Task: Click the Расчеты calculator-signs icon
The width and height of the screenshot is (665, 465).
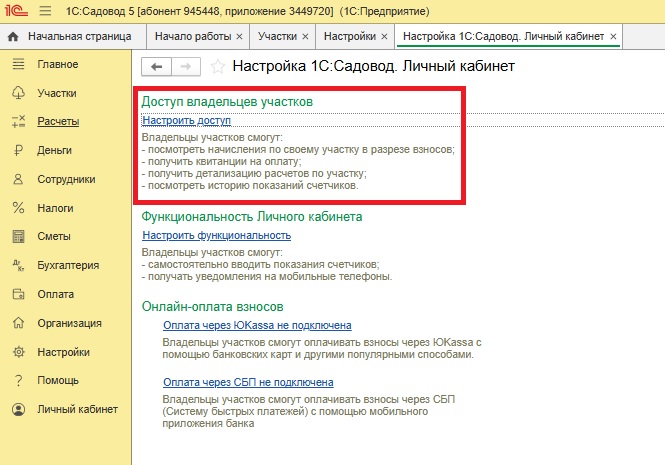Action: (x=18, y=121)
